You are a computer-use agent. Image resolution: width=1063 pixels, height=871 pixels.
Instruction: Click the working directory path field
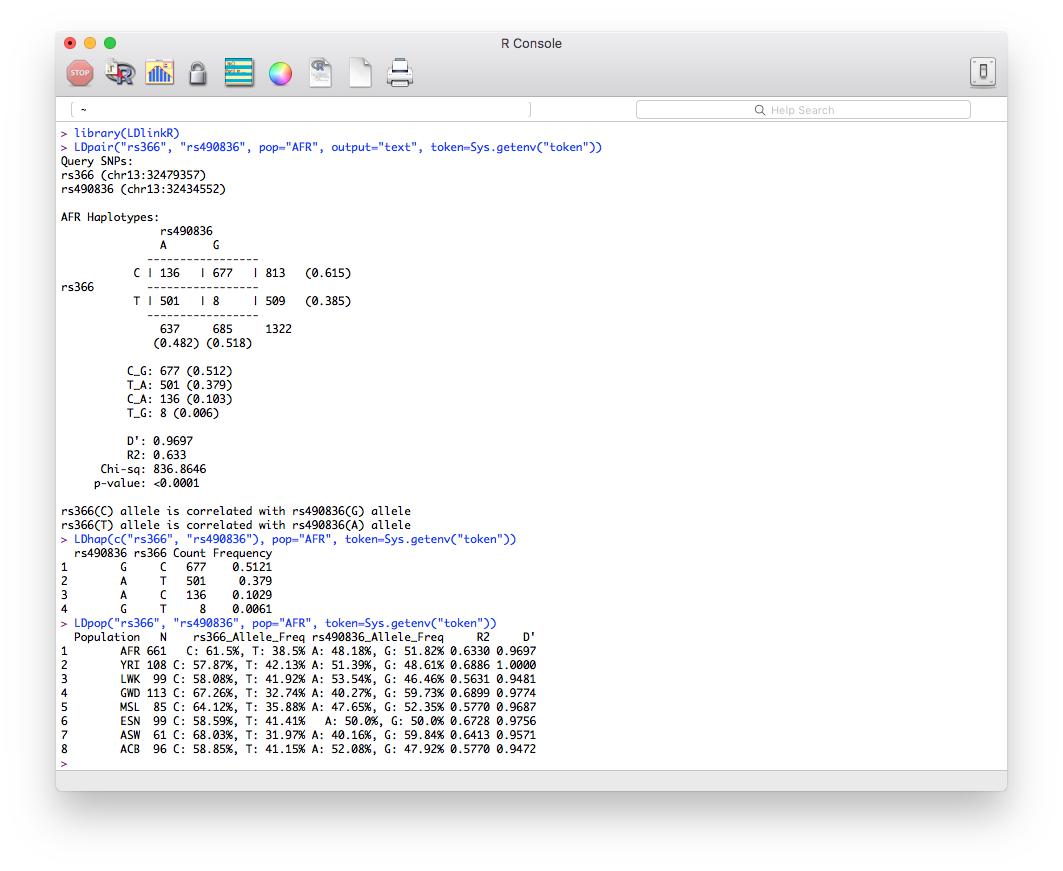click(300, 109)
